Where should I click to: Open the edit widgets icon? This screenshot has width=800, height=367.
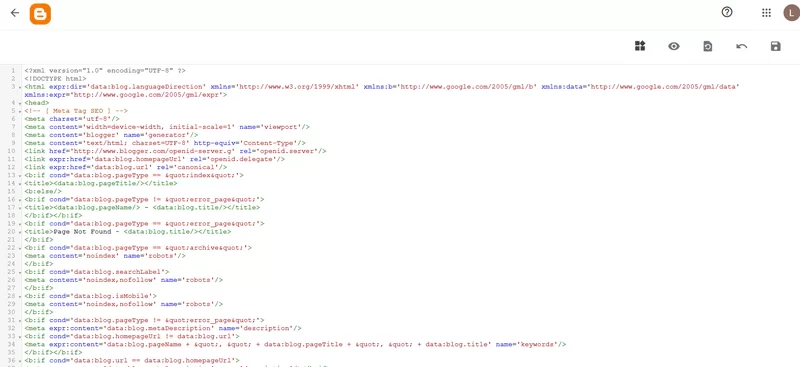click(640, 46)
